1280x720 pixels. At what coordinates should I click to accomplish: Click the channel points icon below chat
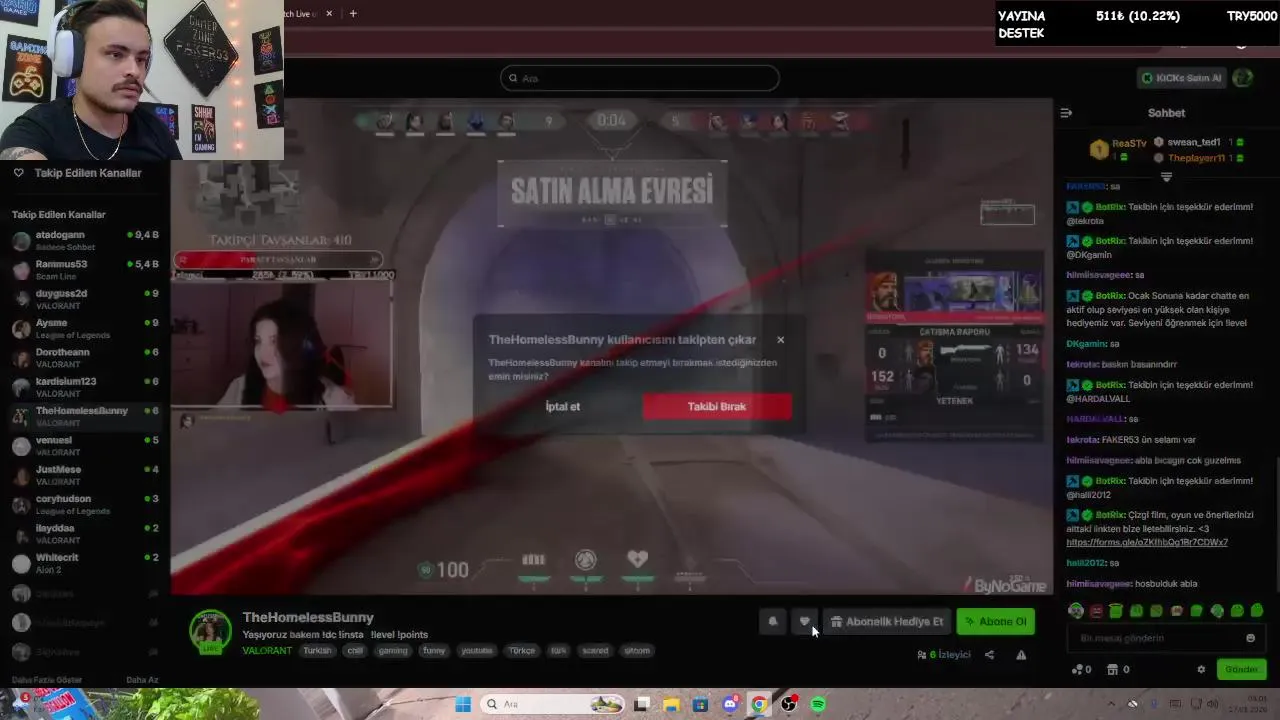(x=1081, y=669)
